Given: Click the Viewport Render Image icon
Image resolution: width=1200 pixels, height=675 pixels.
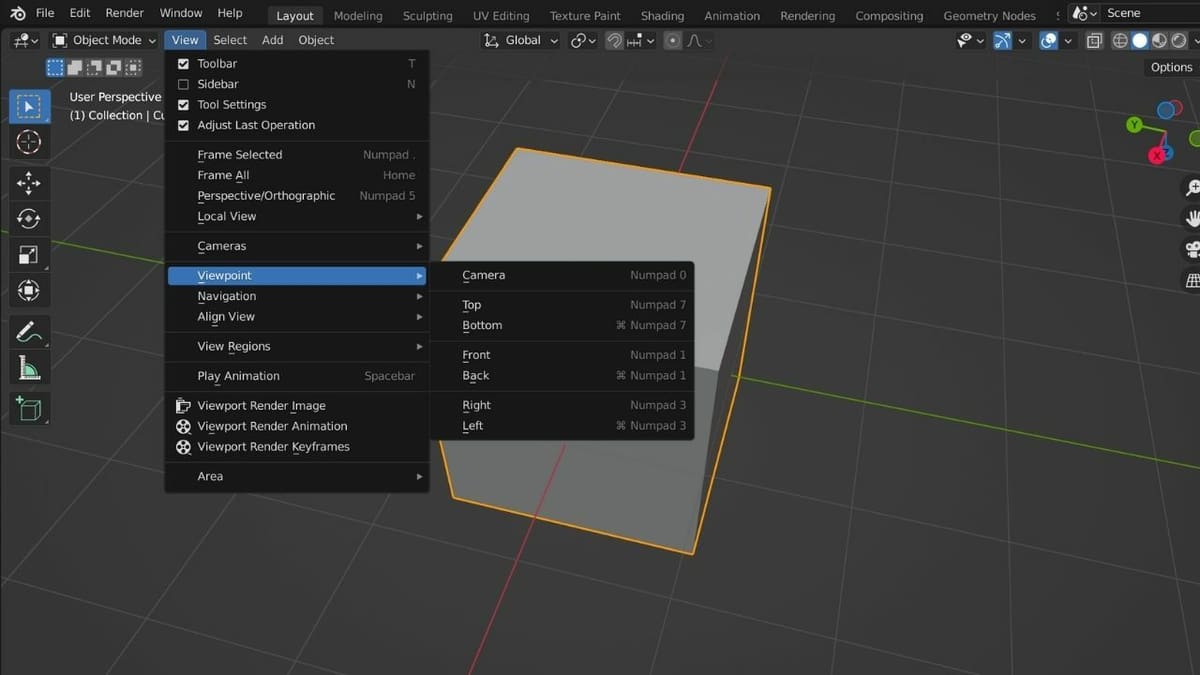Looking at the screenshot, I should click(x=183, y=406).
